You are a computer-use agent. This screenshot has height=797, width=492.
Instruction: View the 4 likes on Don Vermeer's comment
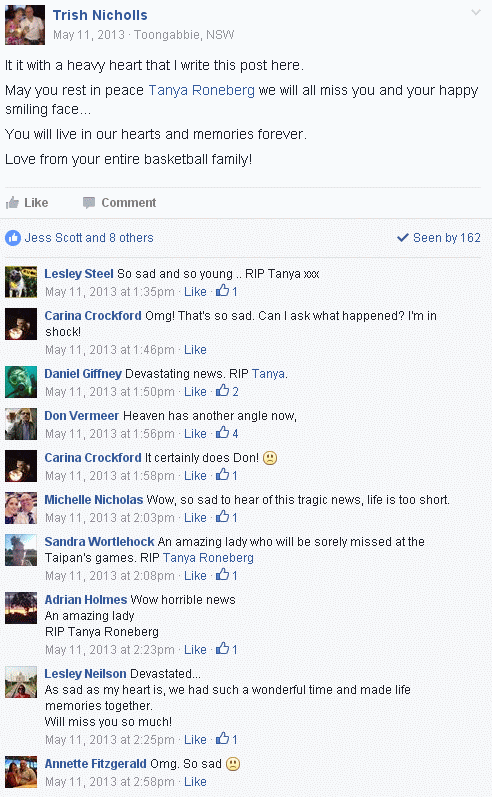click(x=227, y=434)
